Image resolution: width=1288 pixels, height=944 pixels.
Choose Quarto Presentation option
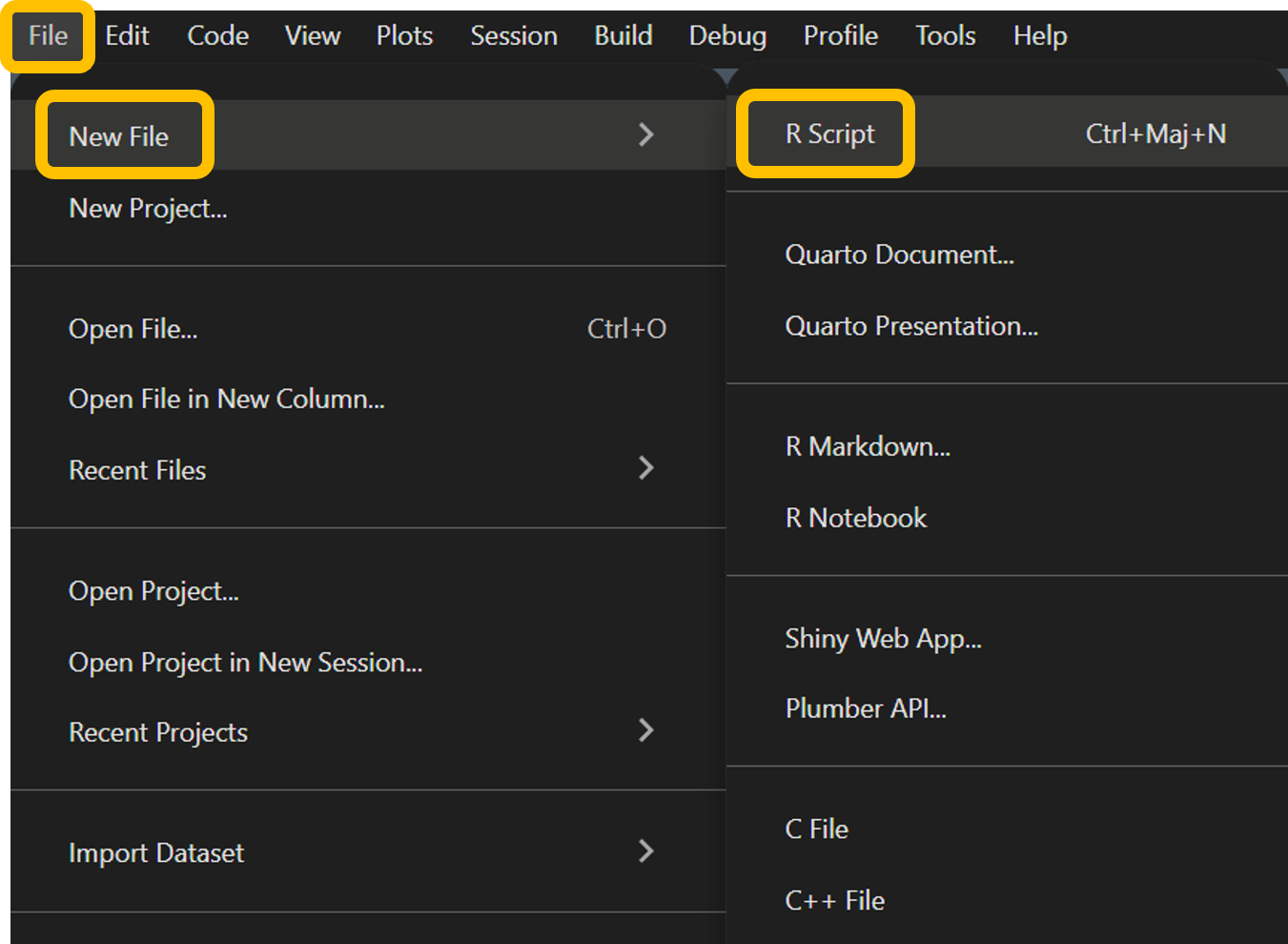(x=910, y=326)
